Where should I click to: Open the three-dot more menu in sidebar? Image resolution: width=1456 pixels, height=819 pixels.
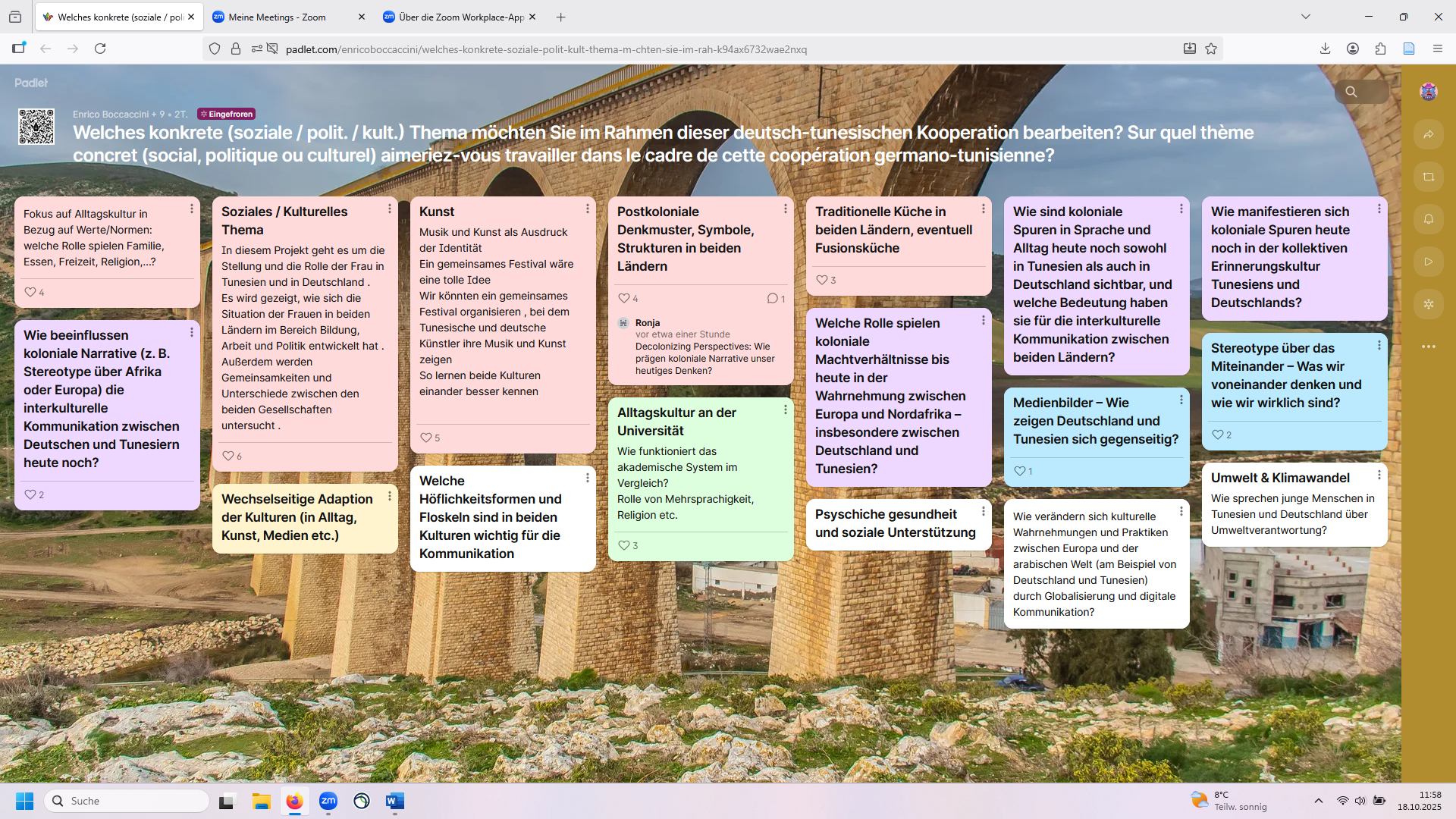[x=1428, y=347]
